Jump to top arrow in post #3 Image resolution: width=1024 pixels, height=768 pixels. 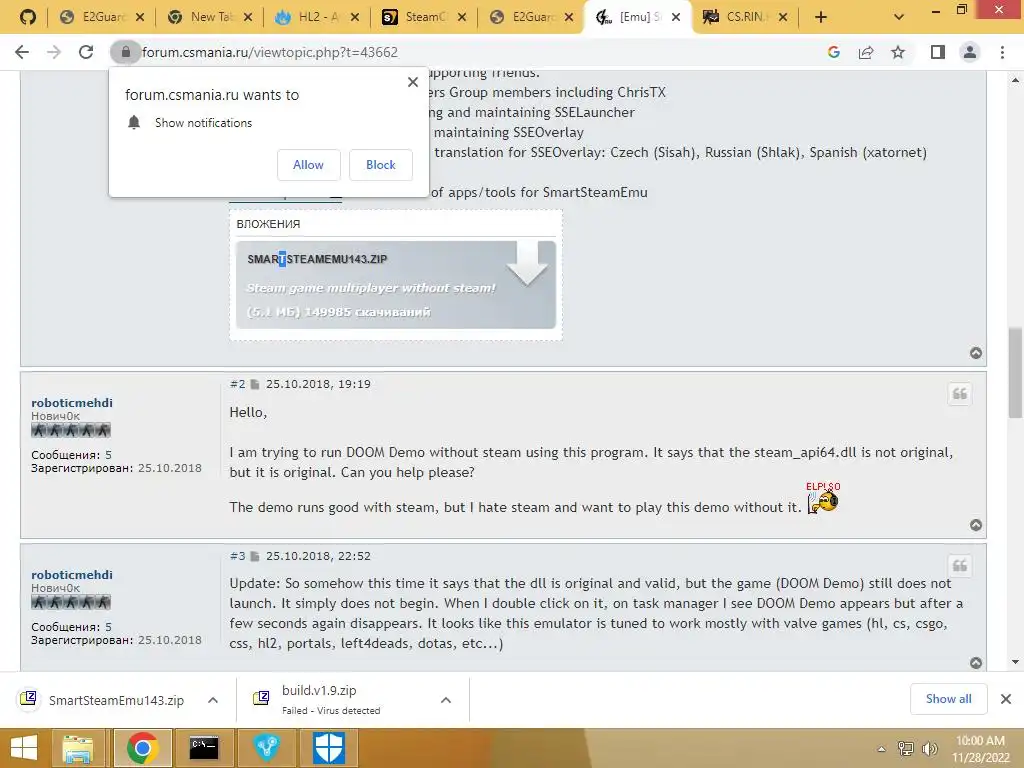click(976, 663)
